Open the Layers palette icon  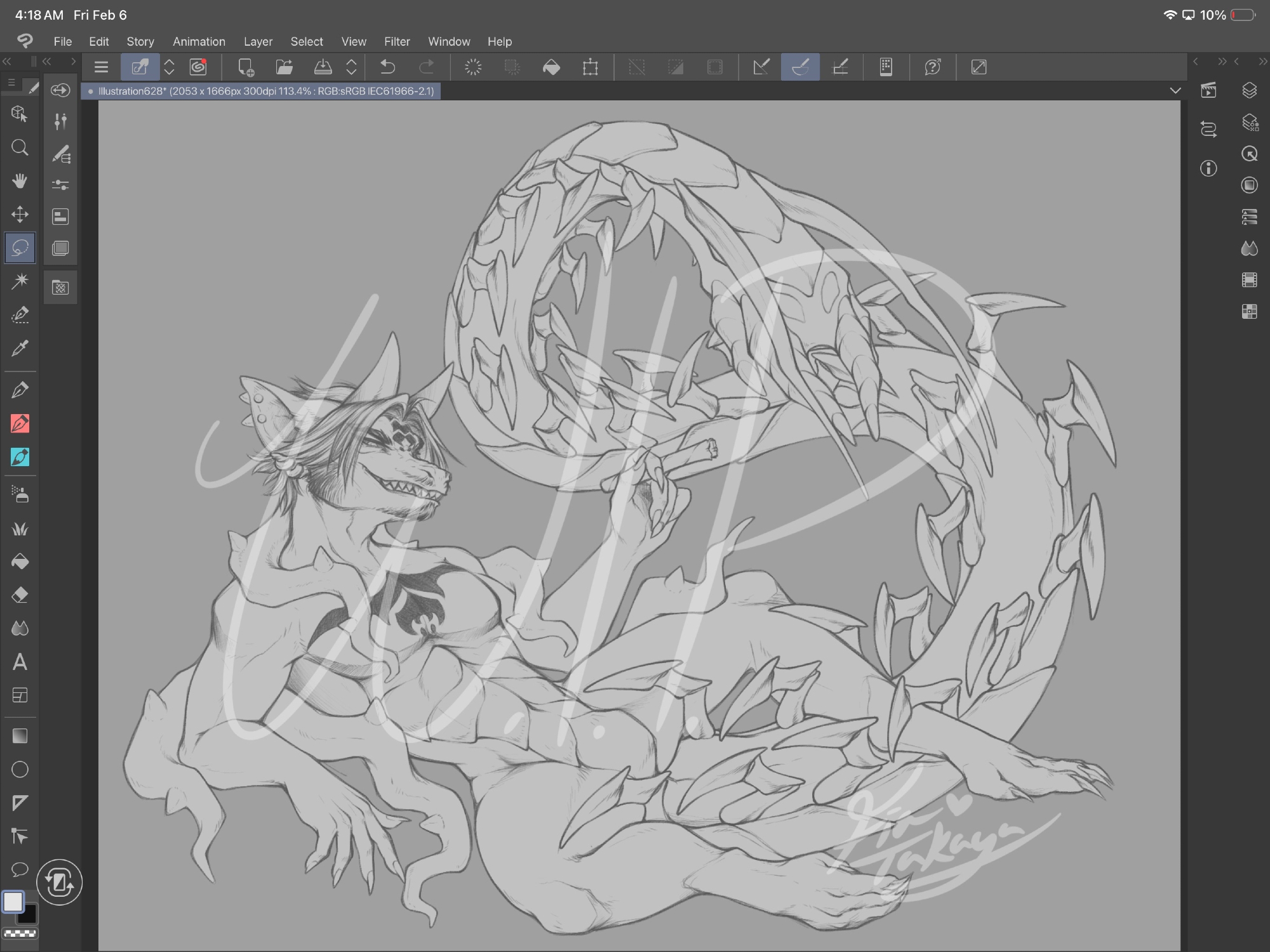point(1249,91)
